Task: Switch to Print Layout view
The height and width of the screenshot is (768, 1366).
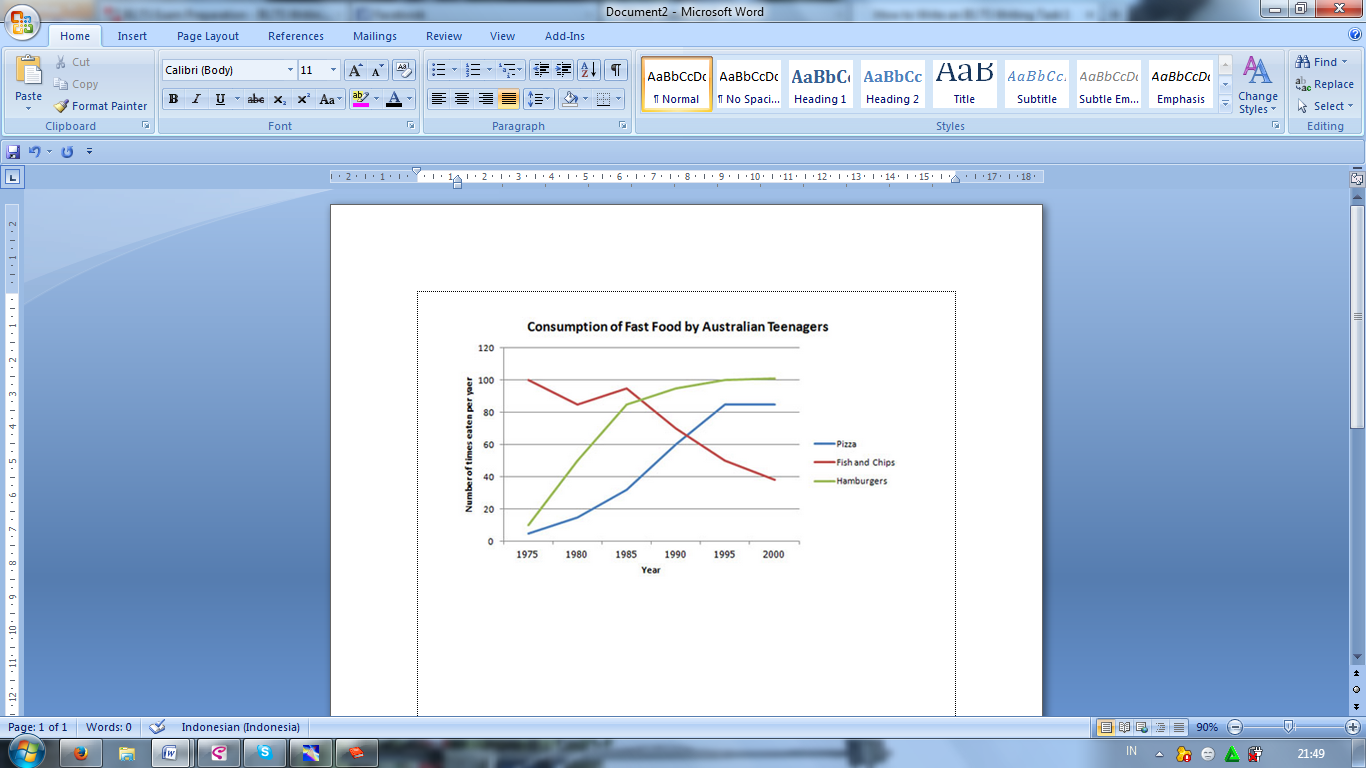Action: [x=1106, y=727]
